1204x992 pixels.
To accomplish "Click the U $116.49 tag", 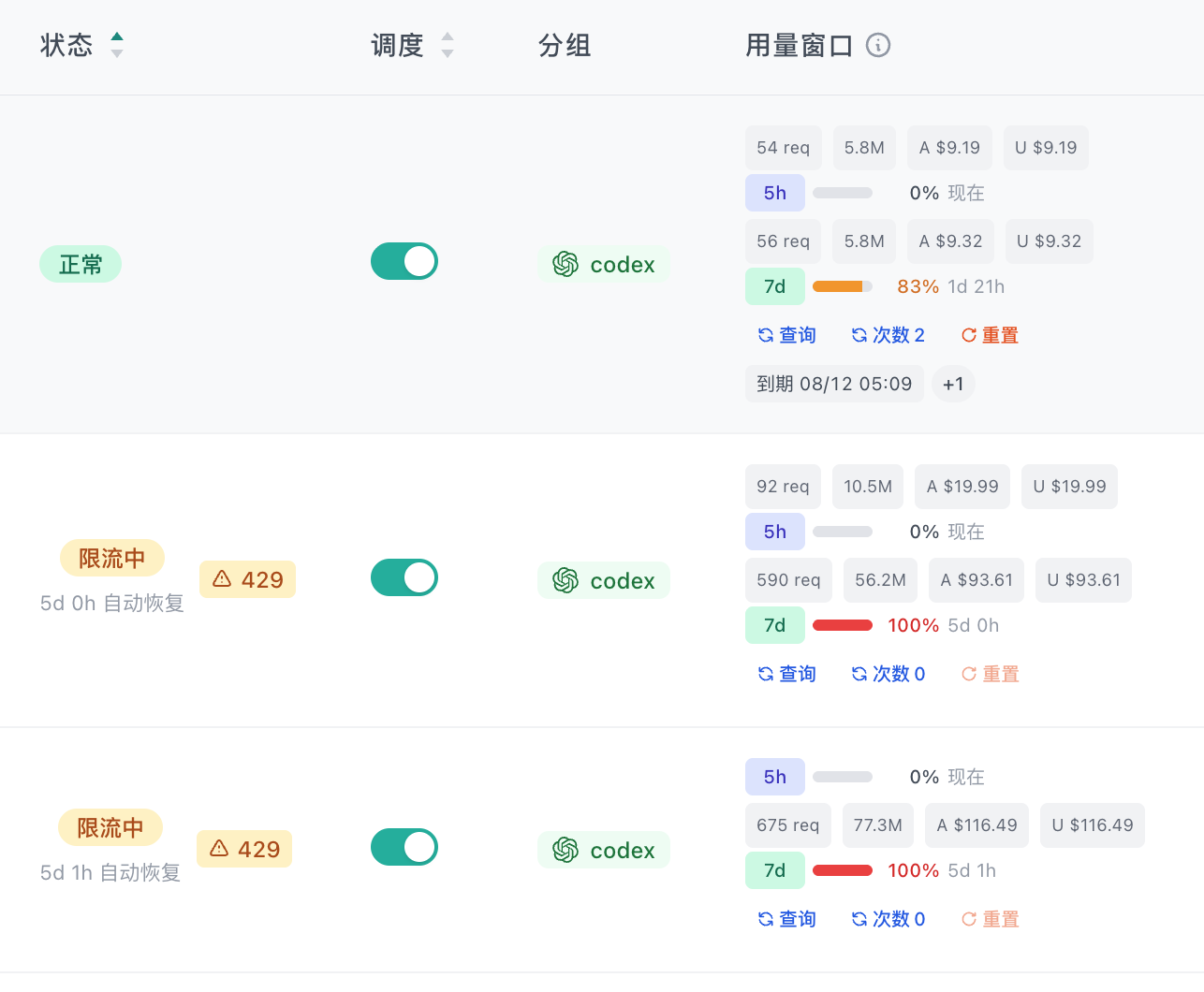I will [1092, 825].
